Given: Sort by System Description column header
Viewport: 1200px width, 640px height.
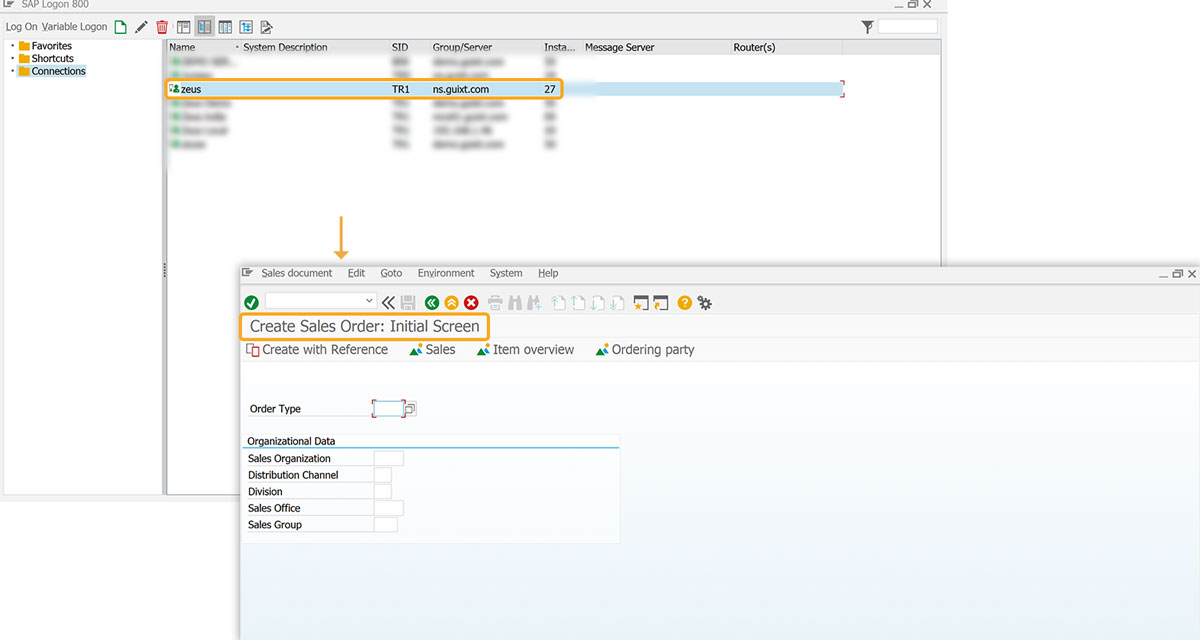Looking at the screenshot, I should tap(314, 47).
